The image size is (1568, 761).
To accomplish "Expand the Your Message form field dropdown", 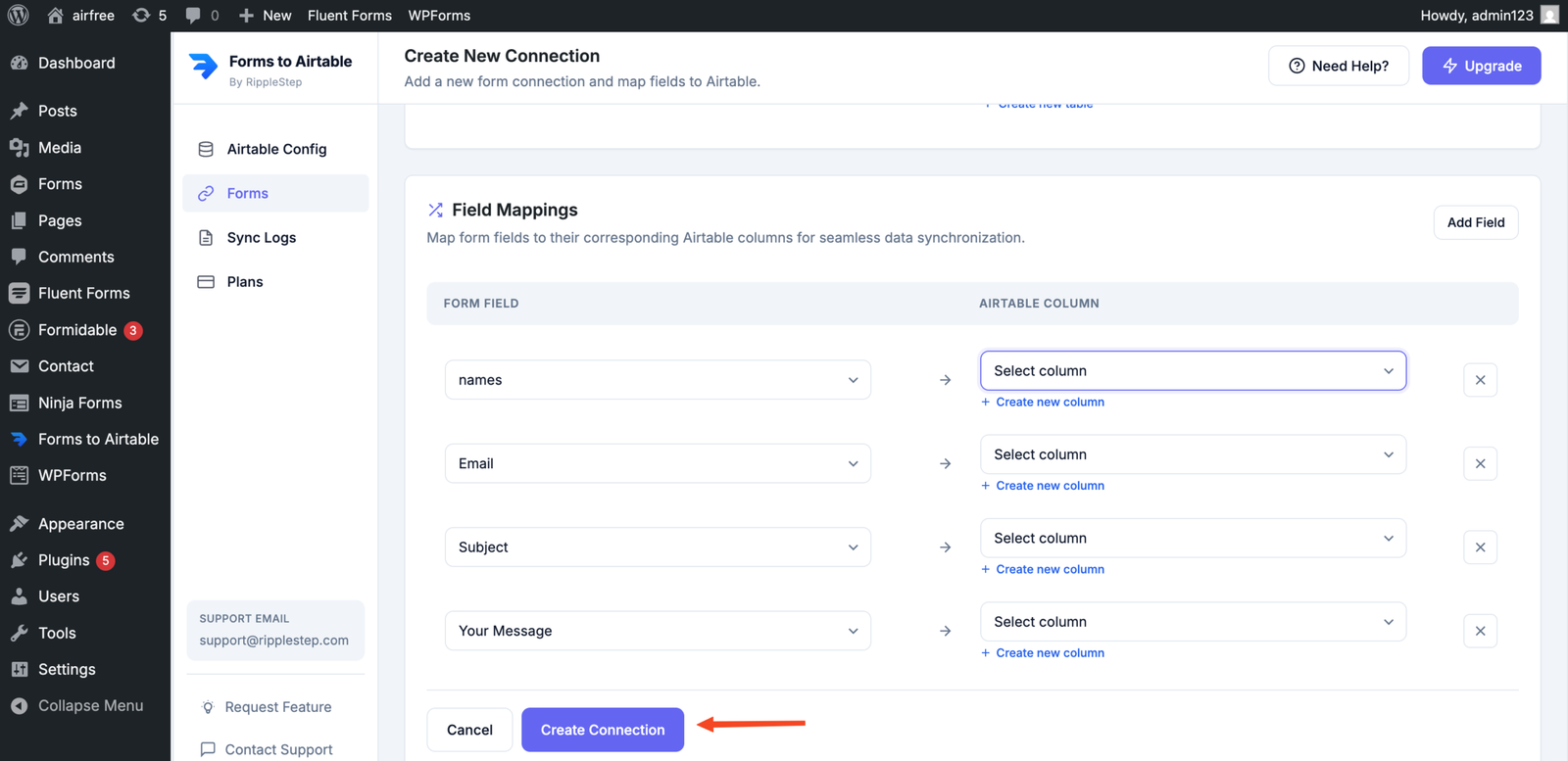I will [658, 631].
